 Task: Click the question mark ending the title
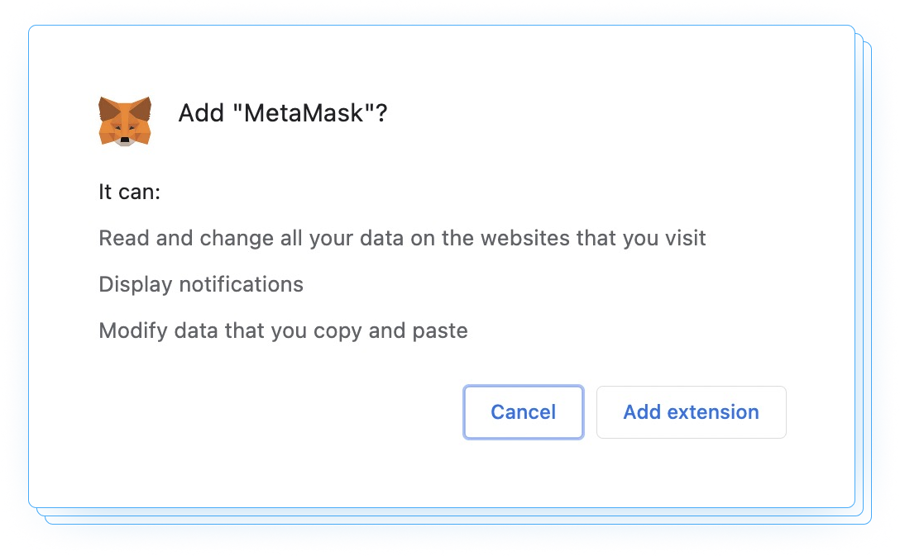(x=381, y=113)
